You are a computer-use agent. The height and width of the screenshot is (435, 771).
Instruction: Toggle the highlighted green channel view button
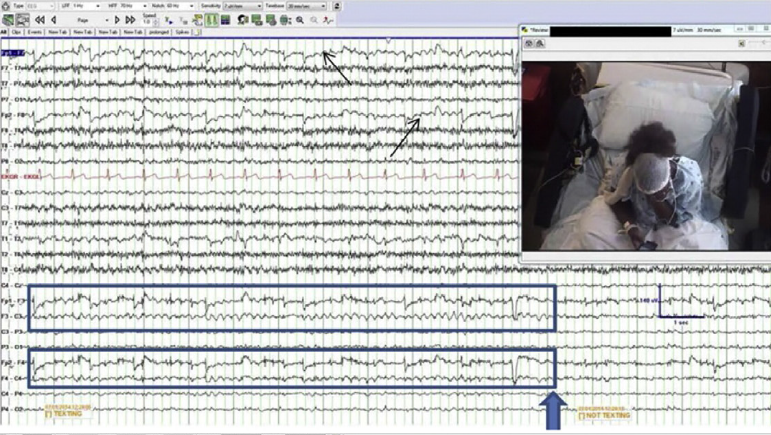click(x=213, y=19)
